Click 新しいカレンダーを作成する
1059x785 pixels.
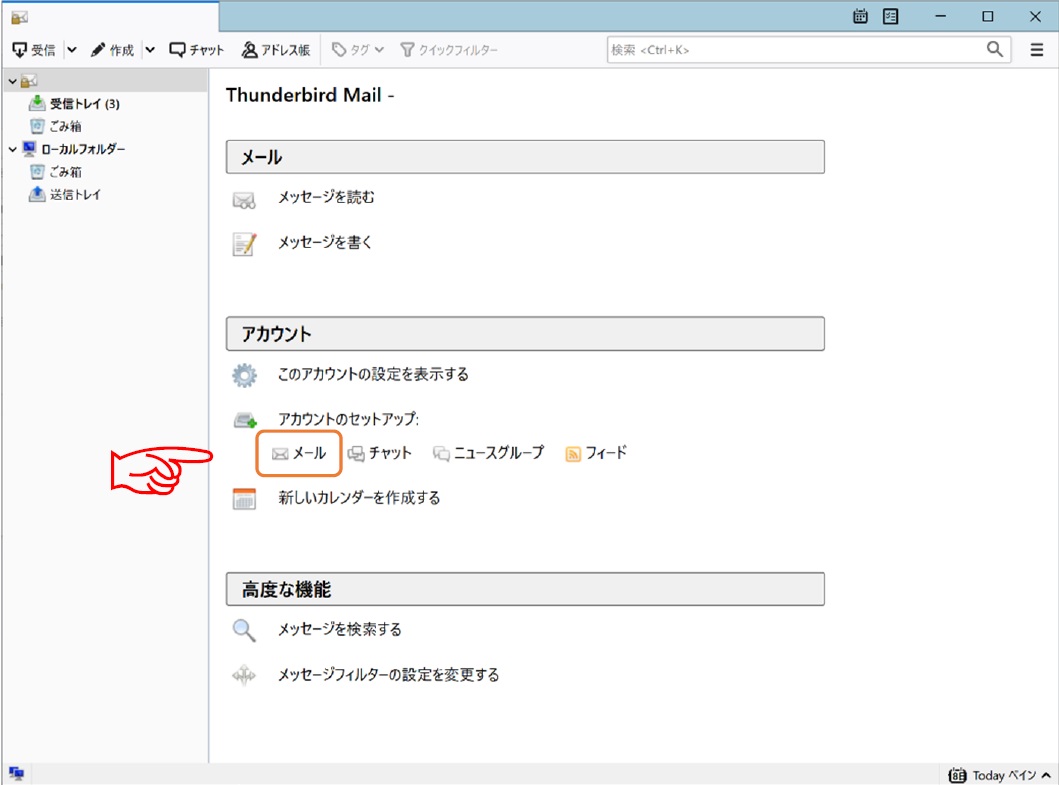point(359,498)
